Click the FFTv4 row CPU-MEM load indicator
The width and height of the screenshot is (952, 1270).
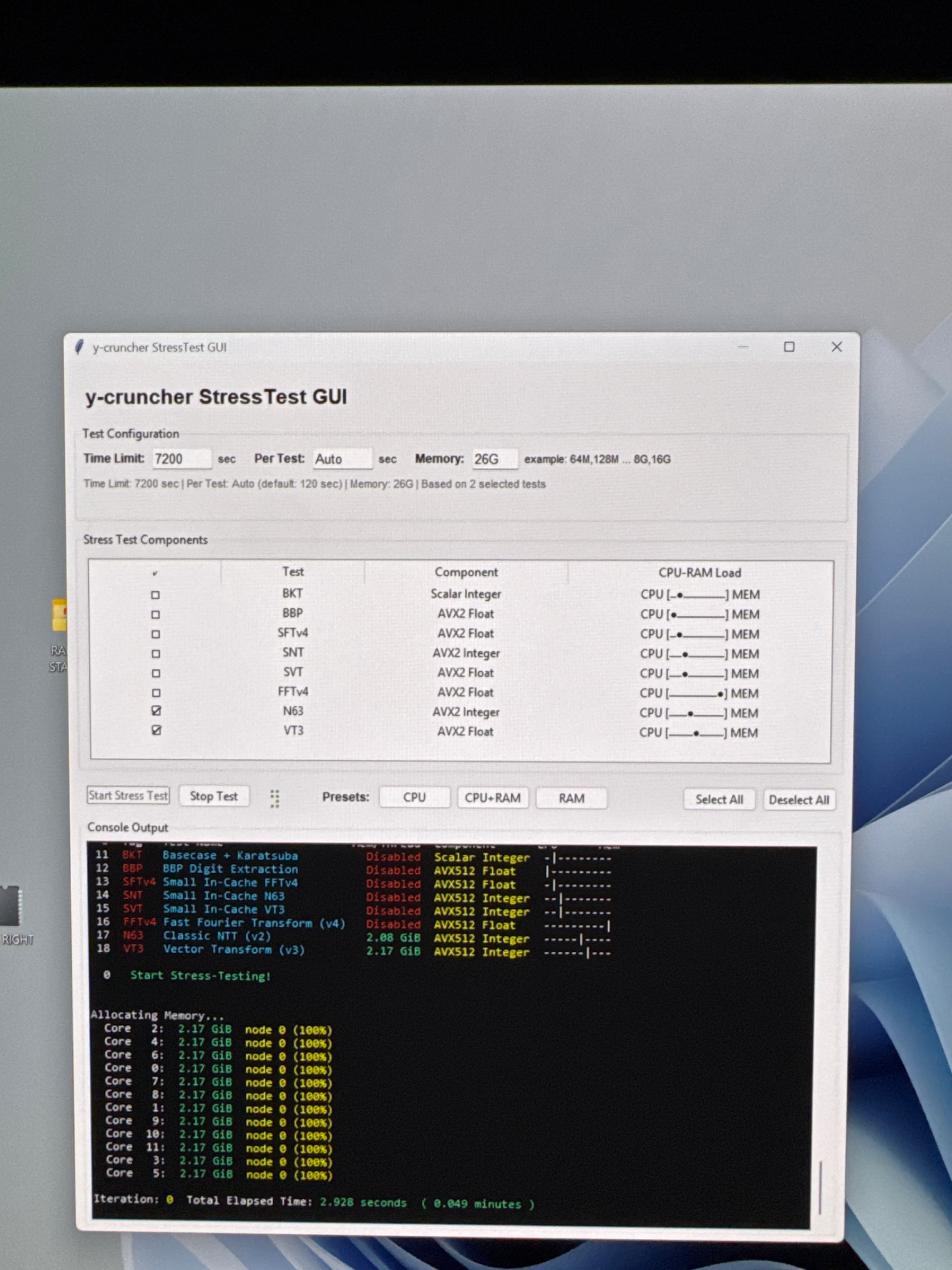pos(699,694)
